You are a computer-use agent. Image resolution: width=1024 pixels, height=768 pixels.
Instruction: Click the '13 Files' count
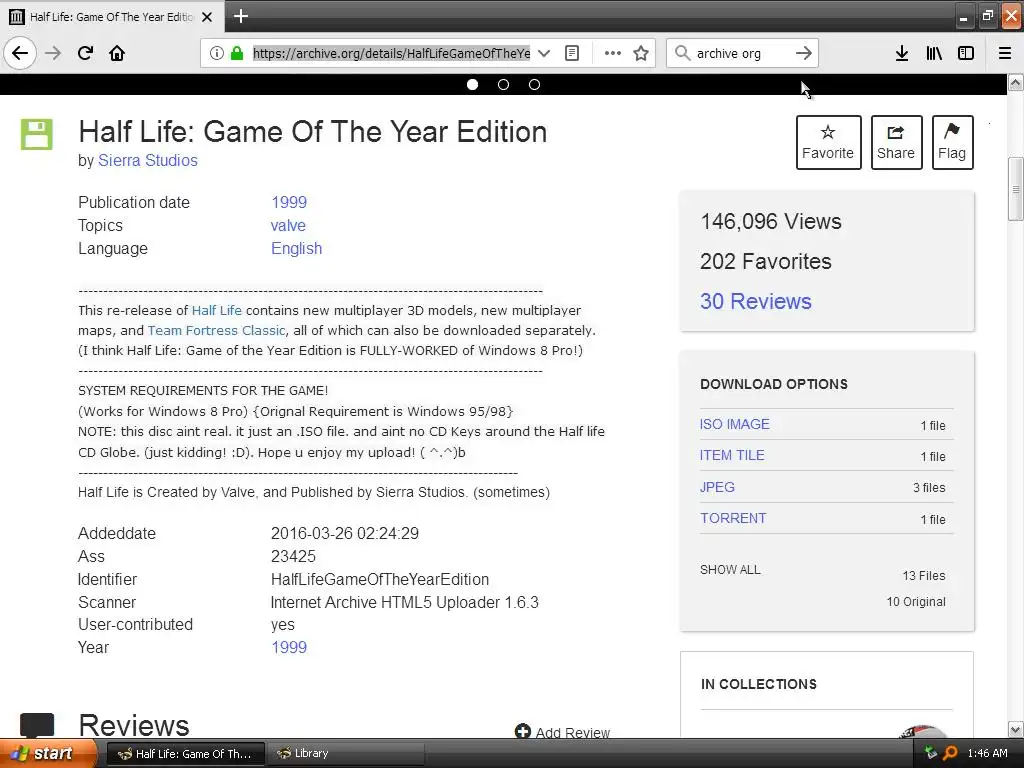point(923,575)
